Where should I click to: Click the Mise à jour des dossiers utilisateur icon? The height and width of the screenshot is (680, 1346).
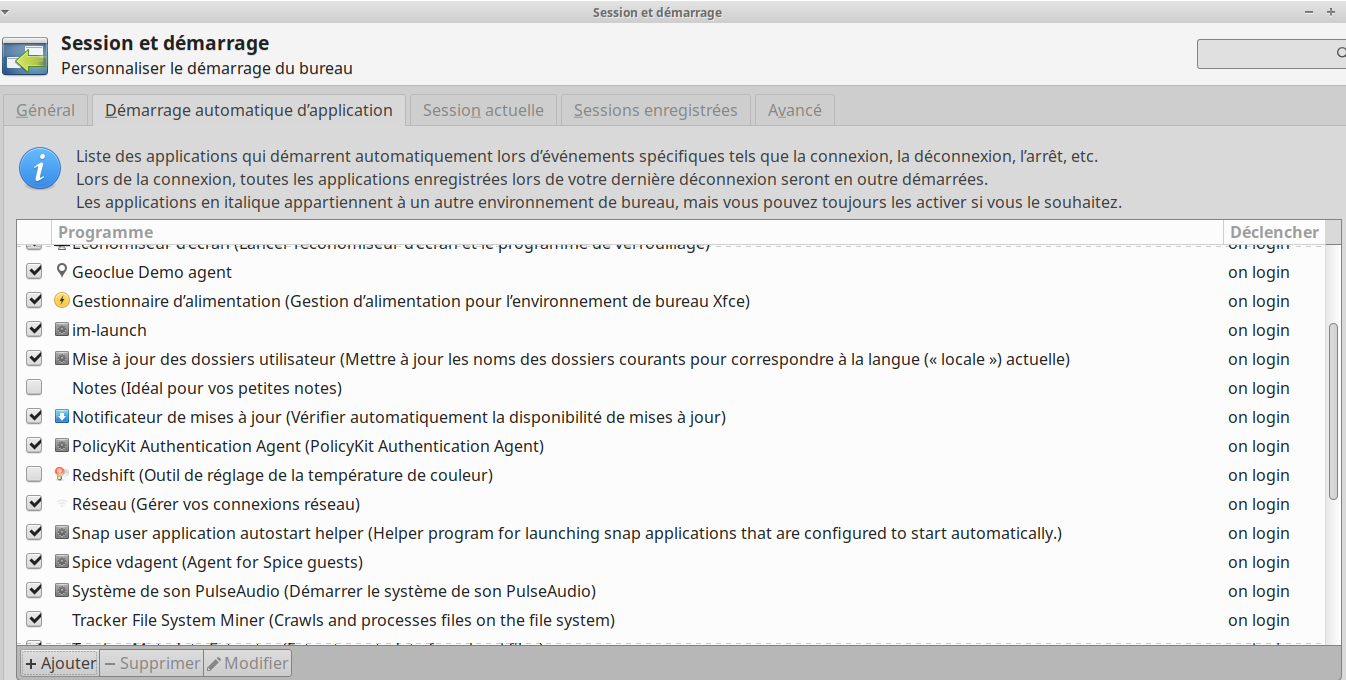[x=62, y=358]
